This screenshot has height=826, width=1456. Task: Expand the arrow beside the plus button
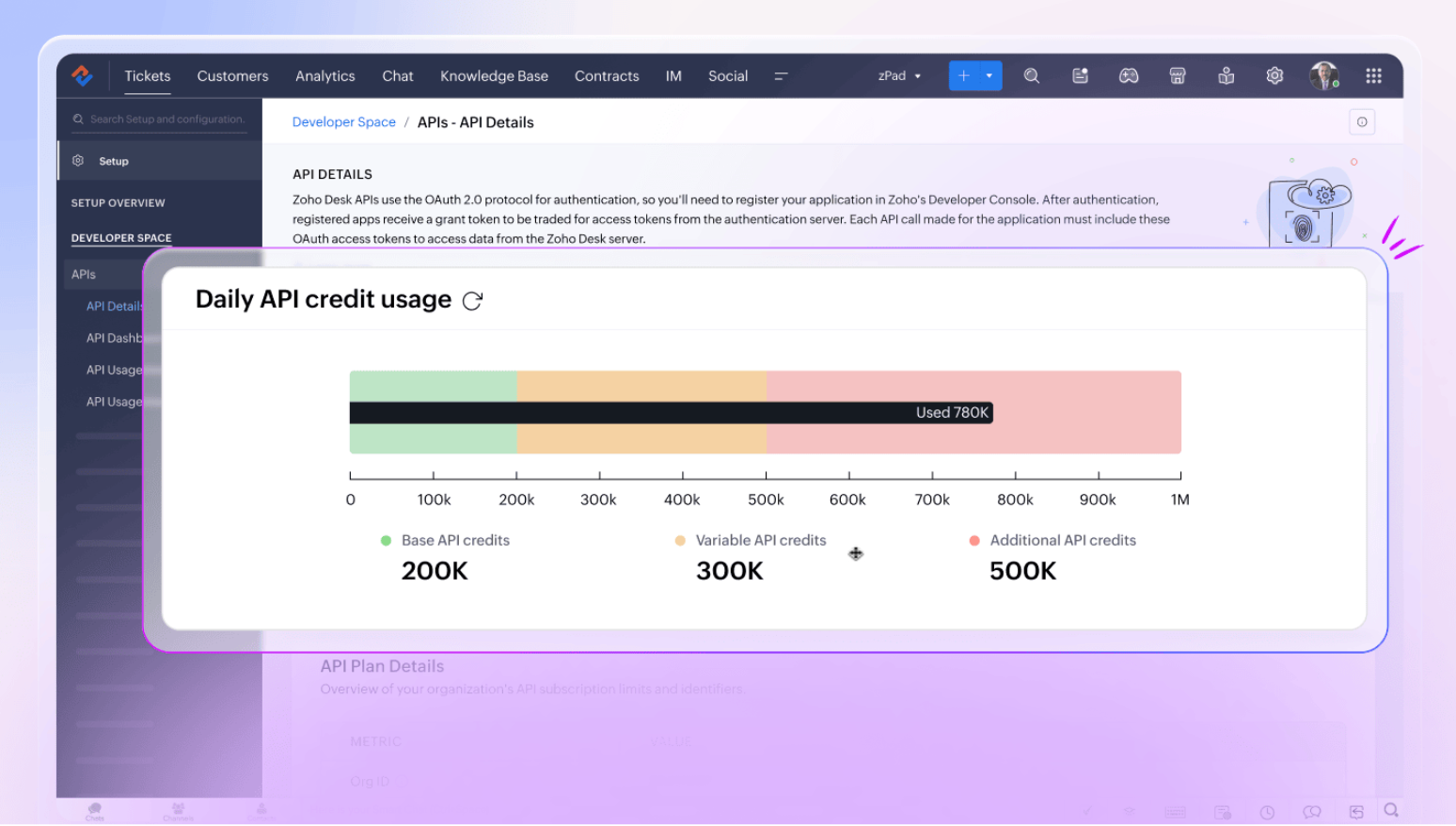(x=989, y=76)
